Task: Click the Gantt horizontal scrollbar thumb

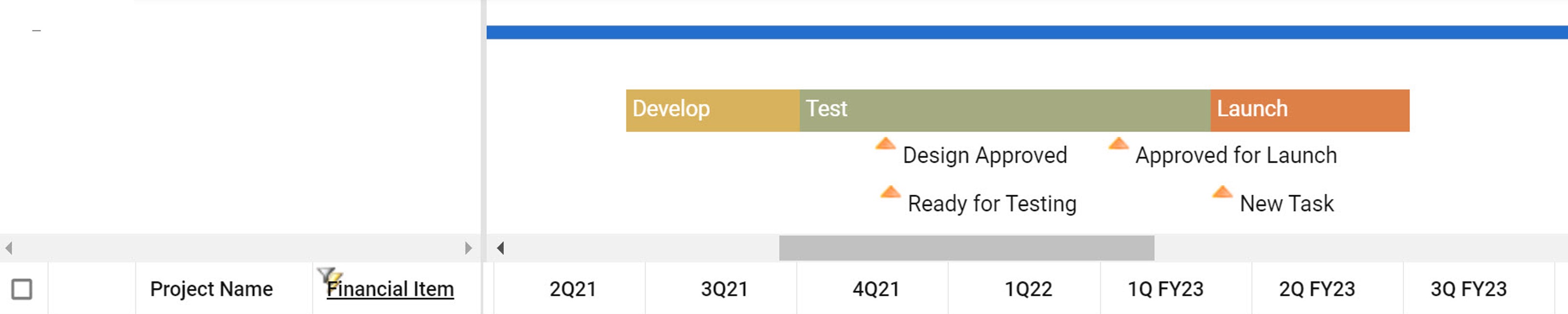Action: click(966, 248)
